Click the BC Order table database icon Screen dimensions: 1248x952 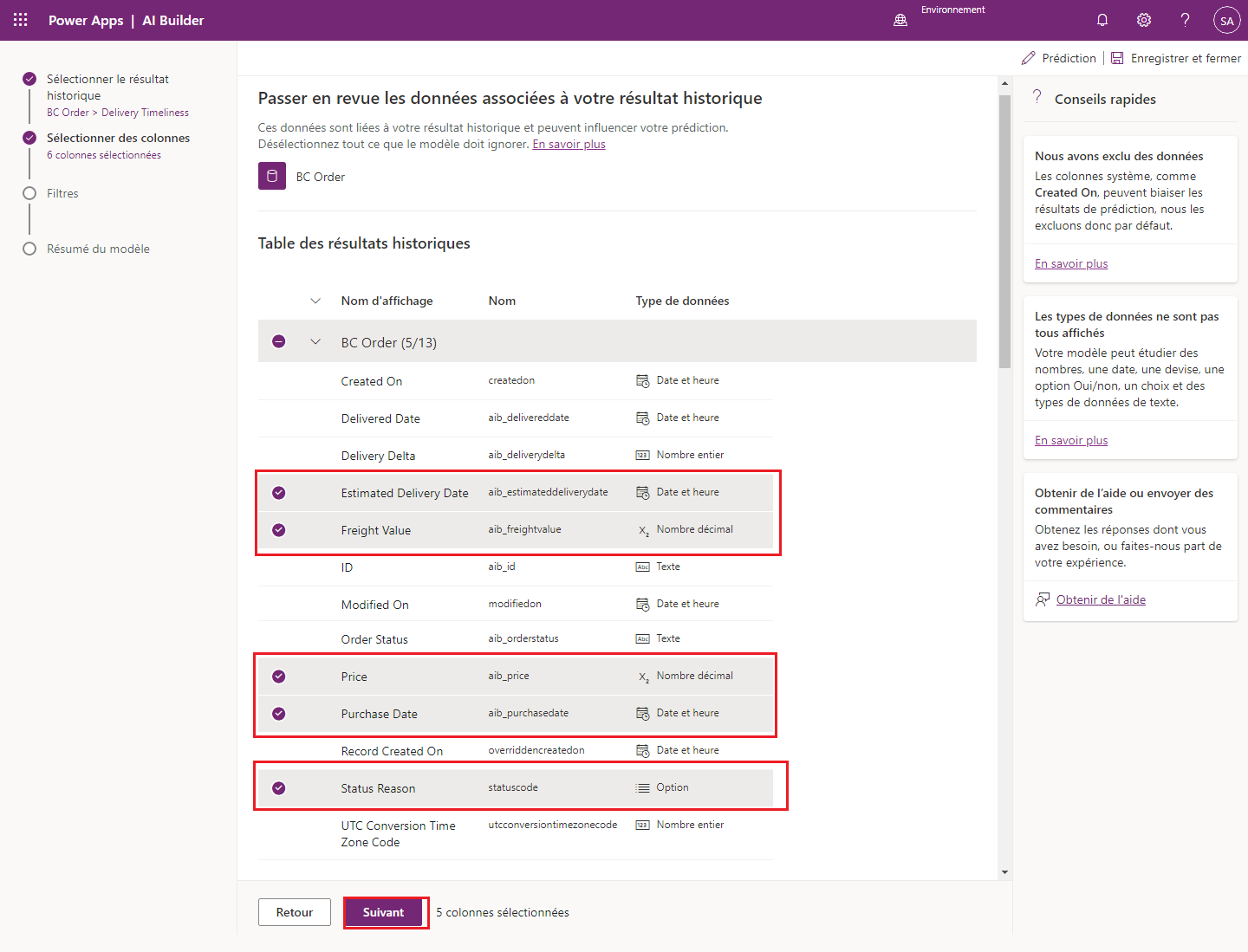coord(272,176)
